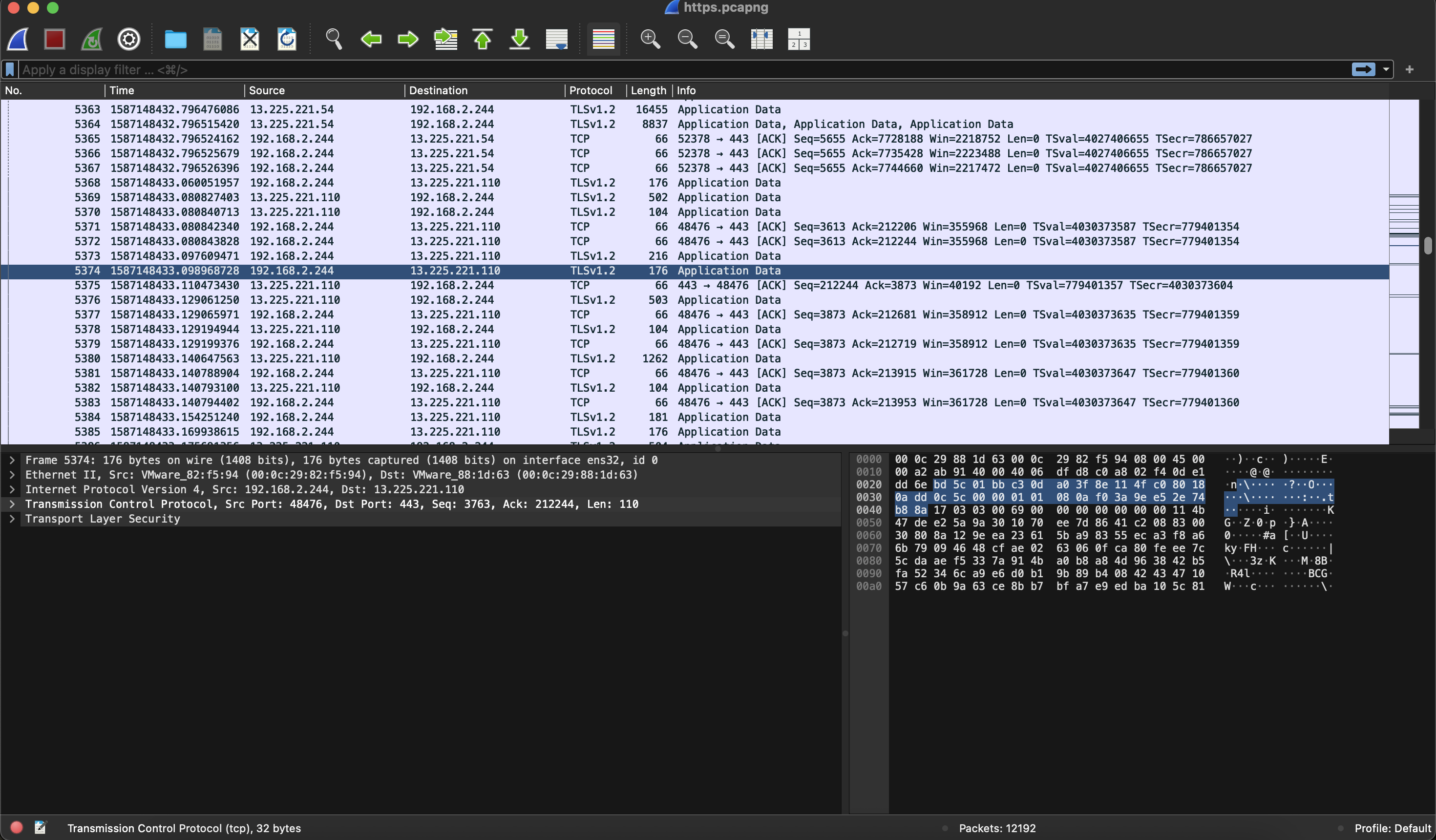Toggle colorize packet list icon

point(604,40)
